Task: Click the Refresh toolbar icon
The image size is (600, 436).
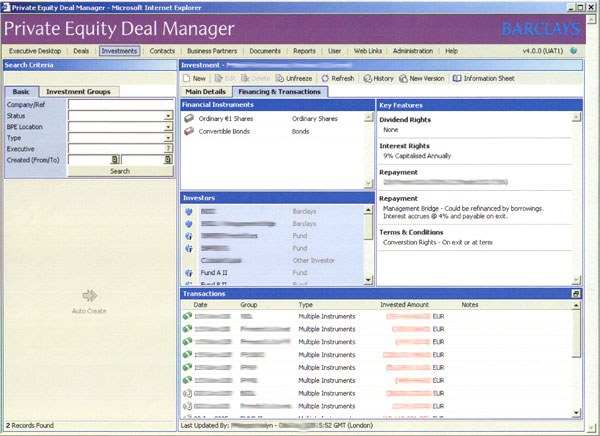Action: pyautogui.click(x=325, y=78)
